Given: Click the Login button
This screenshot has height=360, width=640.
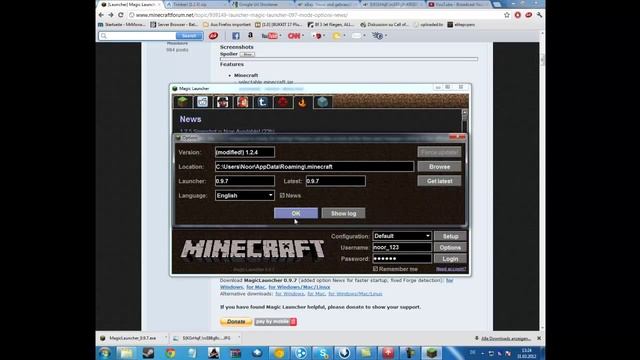Looking at the screenshot, I should point(450,259).
